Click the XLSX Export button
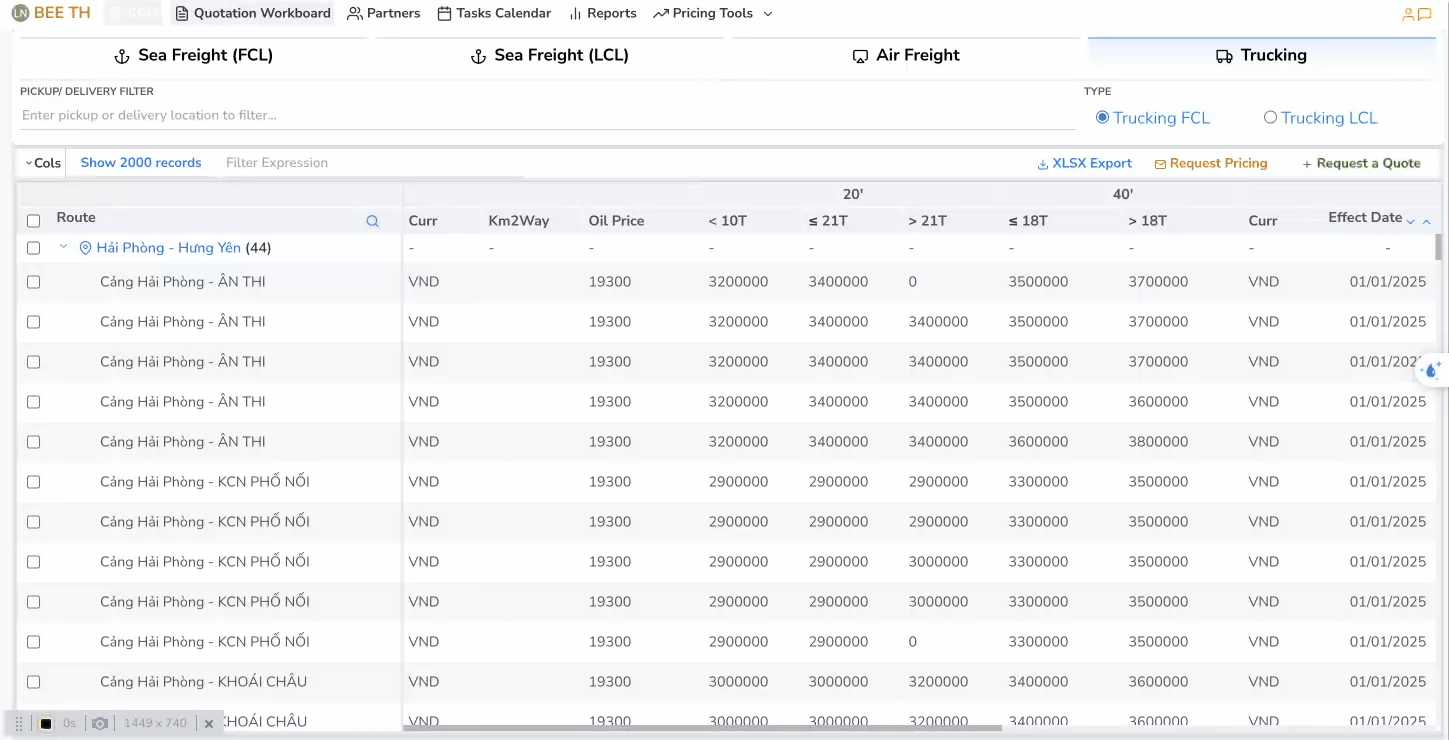Screen dimensions: 1449x740 pyautogui.click(x=1084, y=163)
